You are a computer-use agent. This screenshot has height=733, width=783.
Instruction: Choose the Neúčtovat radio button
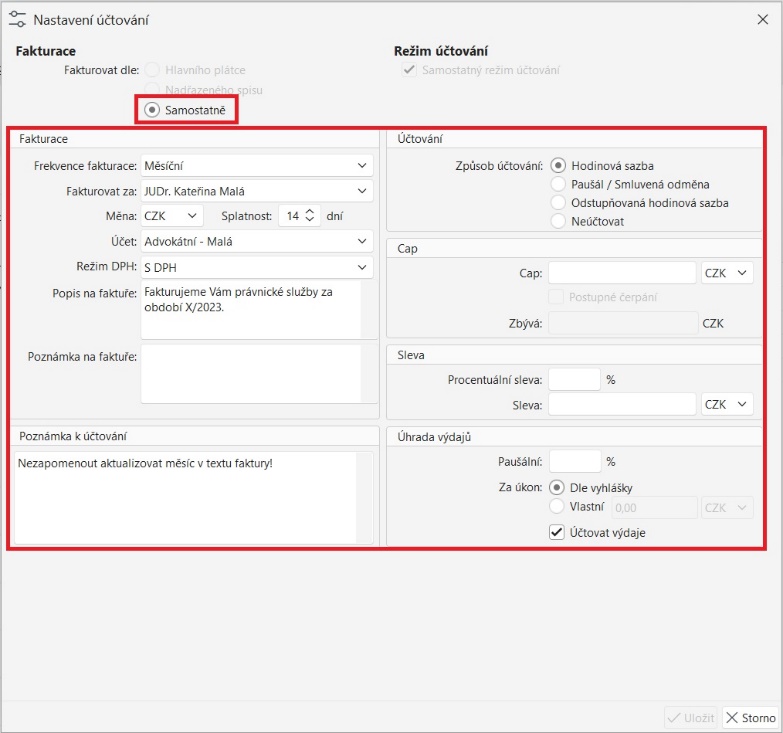click(x=558, y=221)
